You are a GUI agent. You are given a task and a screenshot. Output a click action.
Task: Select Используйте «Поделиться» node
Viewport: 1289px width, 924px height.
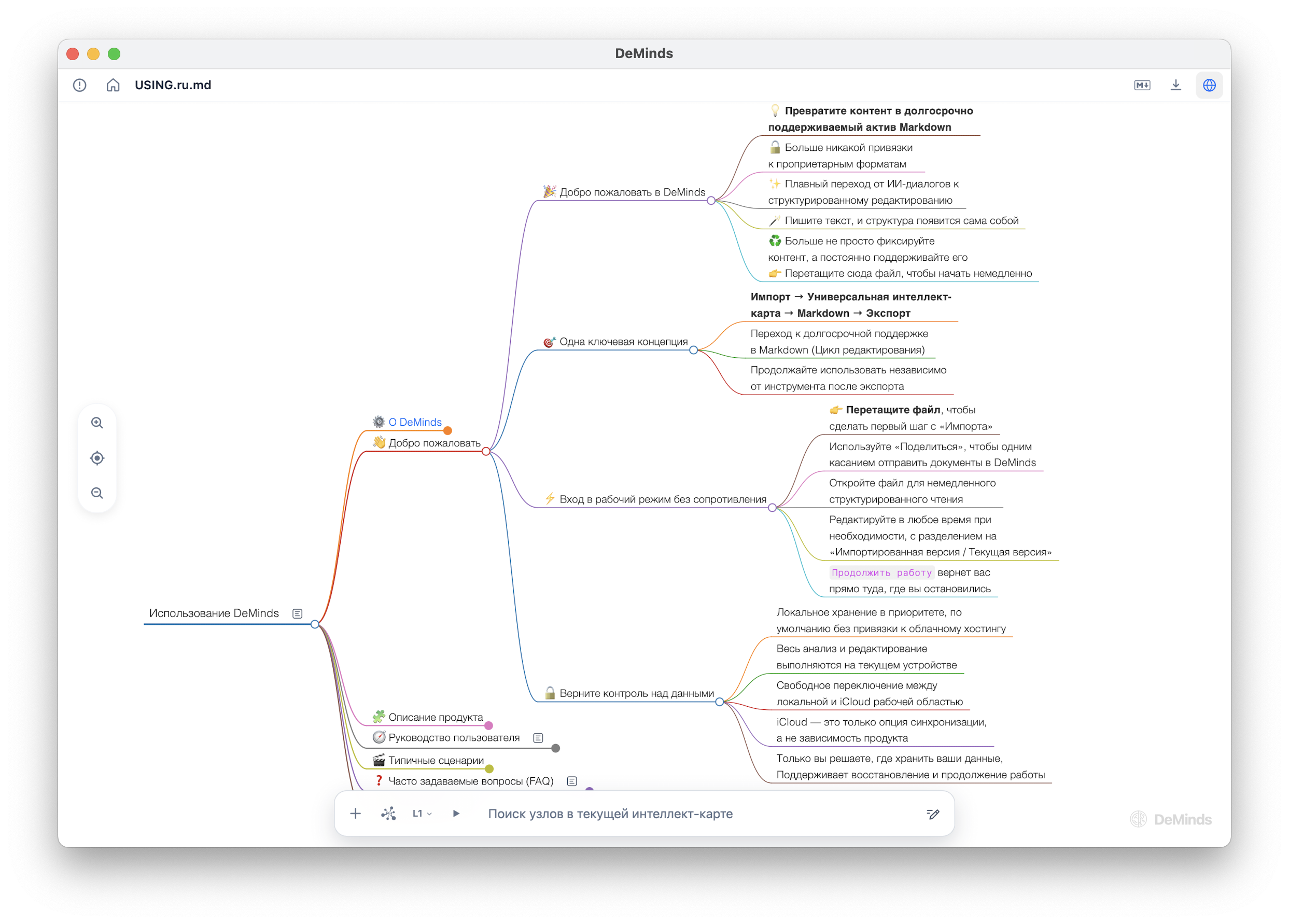click(x=933, y=455)
